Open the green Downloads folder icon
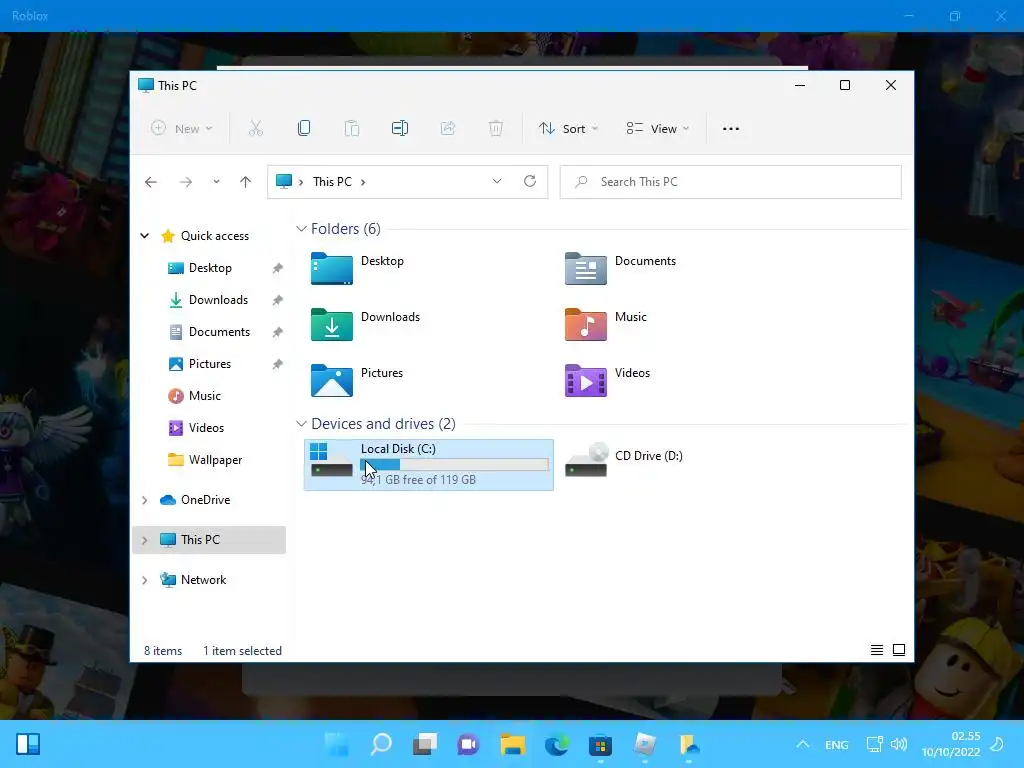Screen dimensions: 1024x768 (332, 324)
